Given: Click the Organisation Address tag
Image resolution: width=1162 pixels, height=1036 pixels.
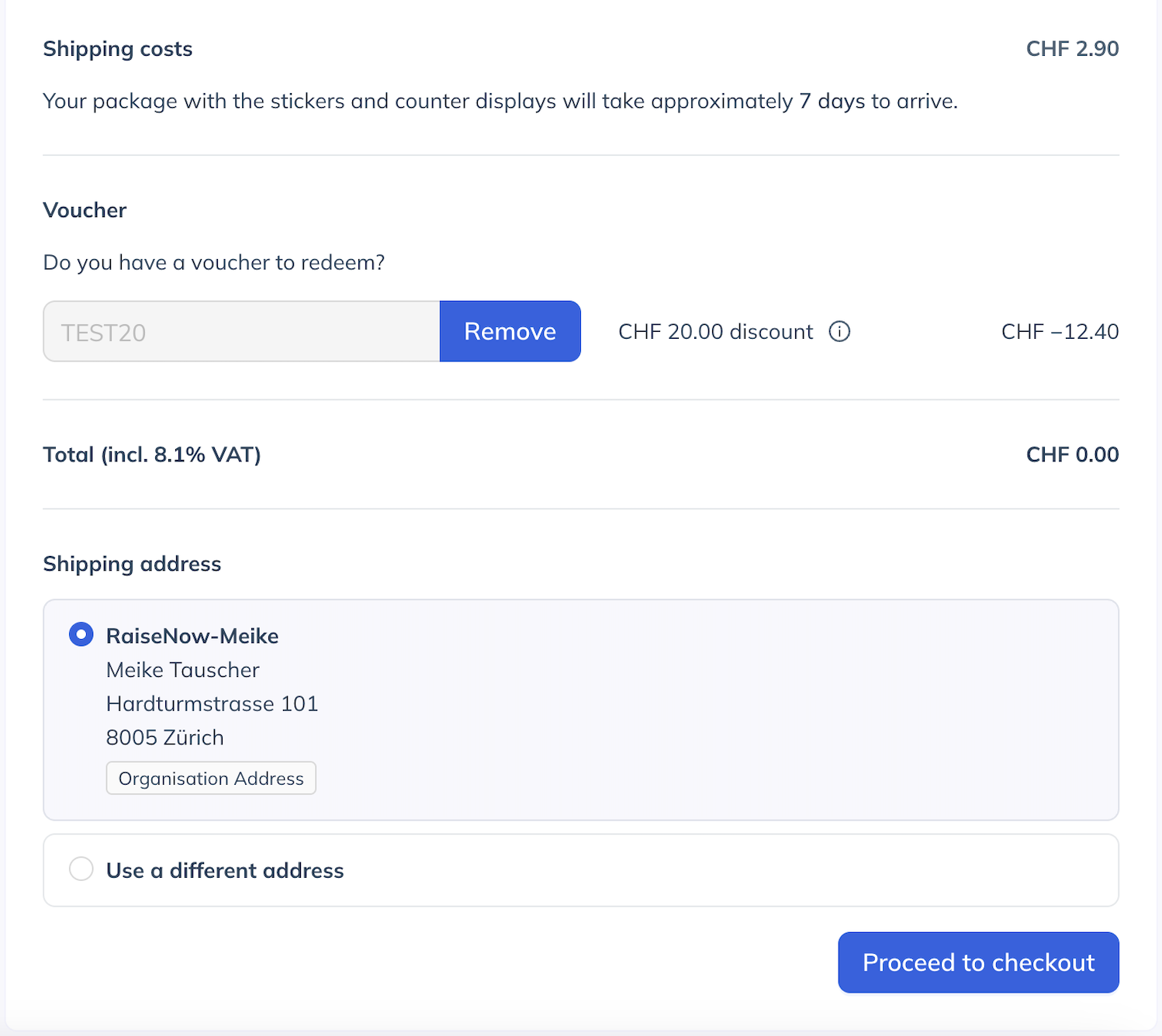Looking at the screenshot, I should pyautogui.click(x=211, y=778).
